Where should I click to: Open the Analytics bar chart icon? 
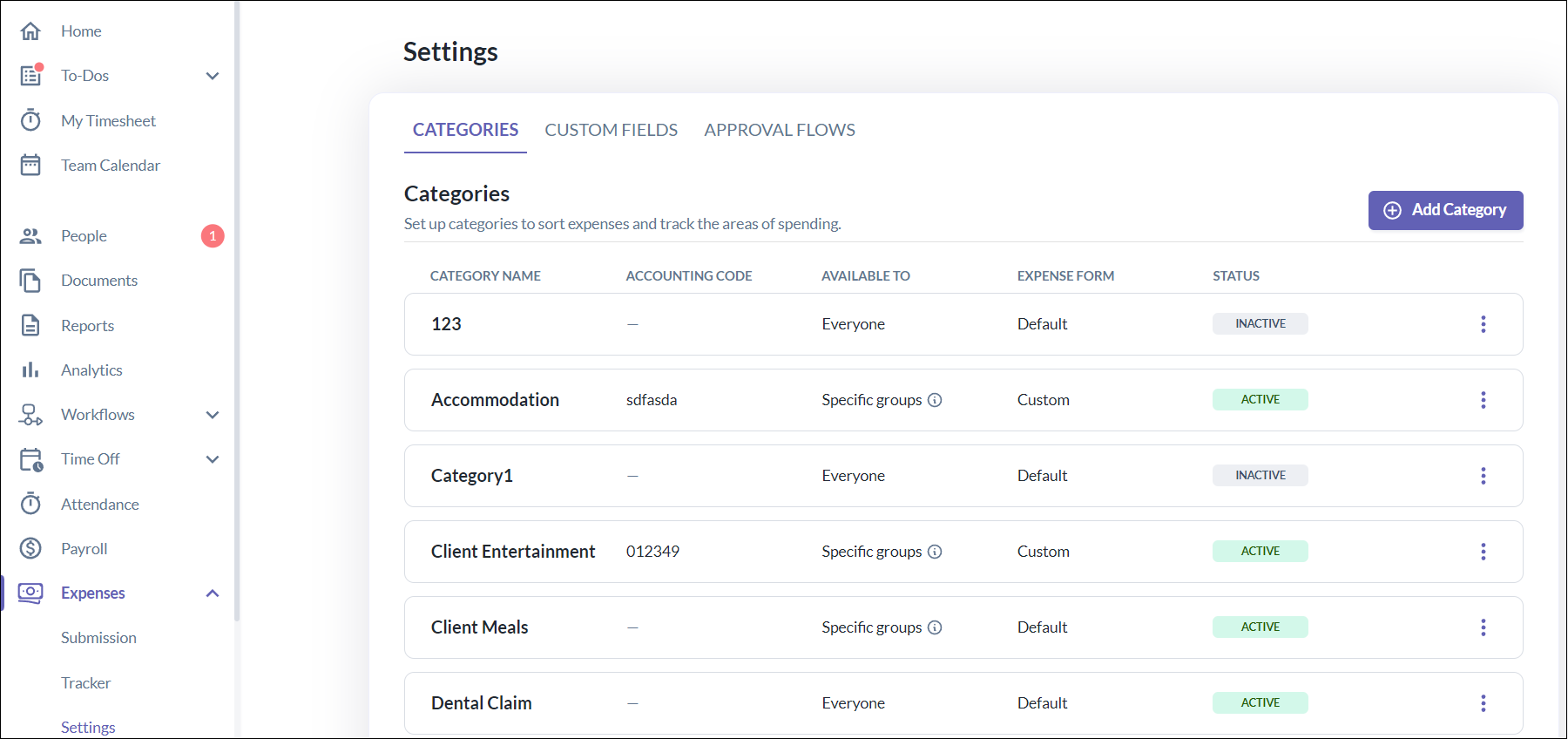(30, 369)
